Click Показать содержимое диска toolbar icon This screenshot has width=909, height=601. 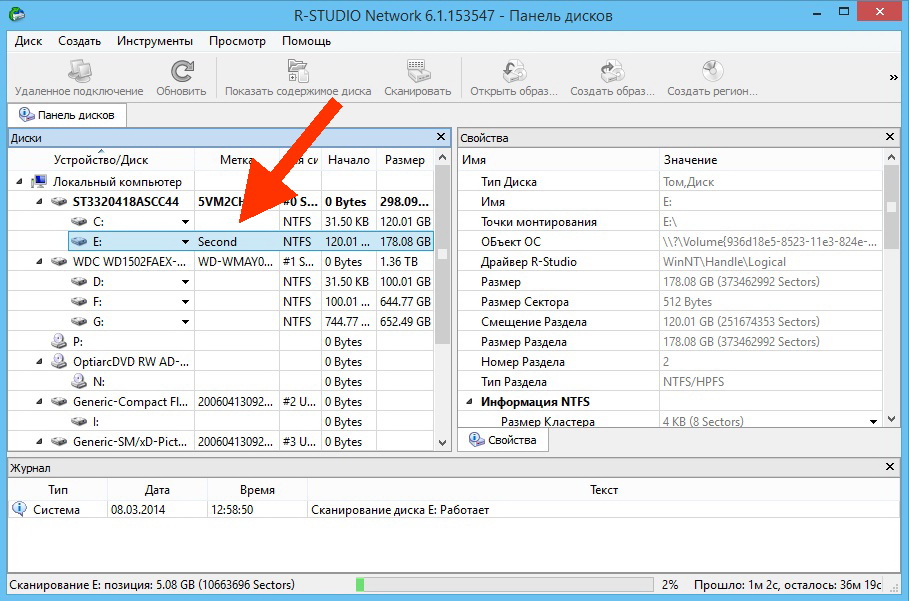pyautogui.click(x=298, y=72)
